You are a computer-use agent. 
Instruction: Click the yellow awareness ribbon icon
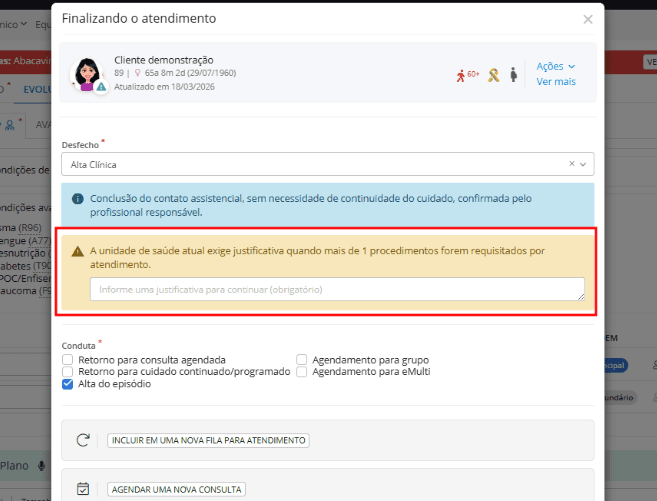pyautogui.click(x=493, y=74)
